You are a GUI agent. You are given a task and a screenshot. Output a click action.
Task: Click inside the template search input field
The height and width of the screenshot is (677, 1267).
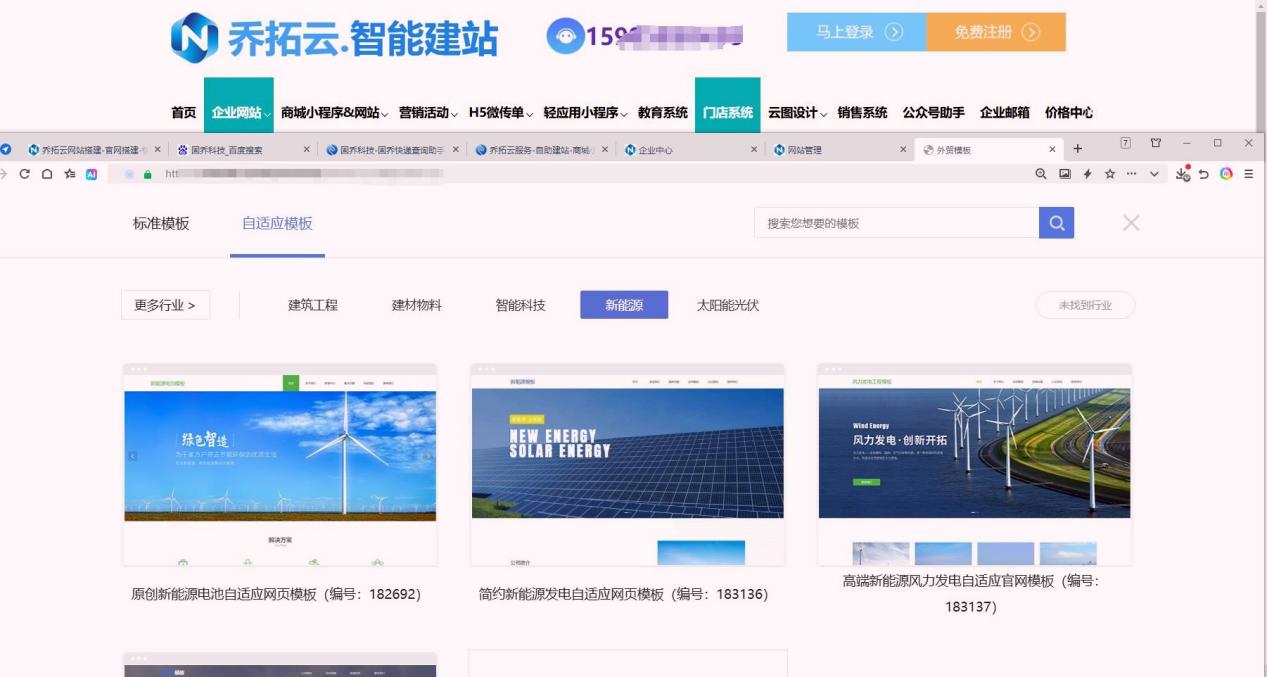click(x=890, y=222)
